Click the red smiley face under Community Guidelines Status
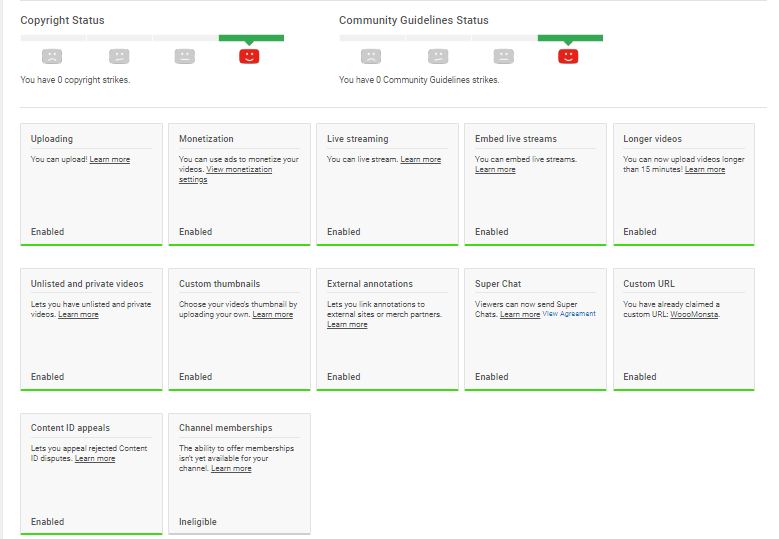 tap(568, 56)
